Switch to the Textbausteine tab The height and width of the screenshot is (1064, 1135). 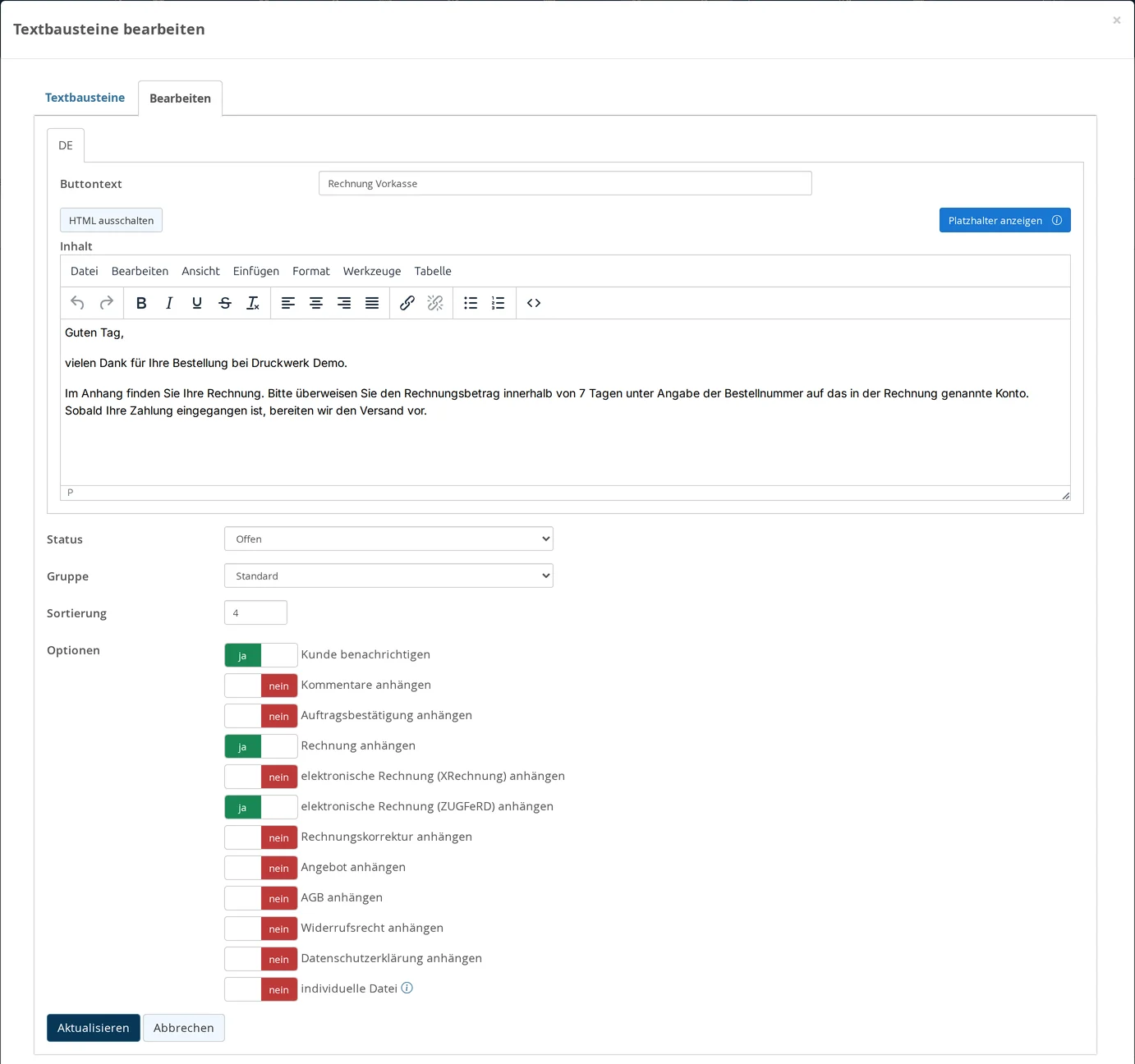tap(85, 98)
